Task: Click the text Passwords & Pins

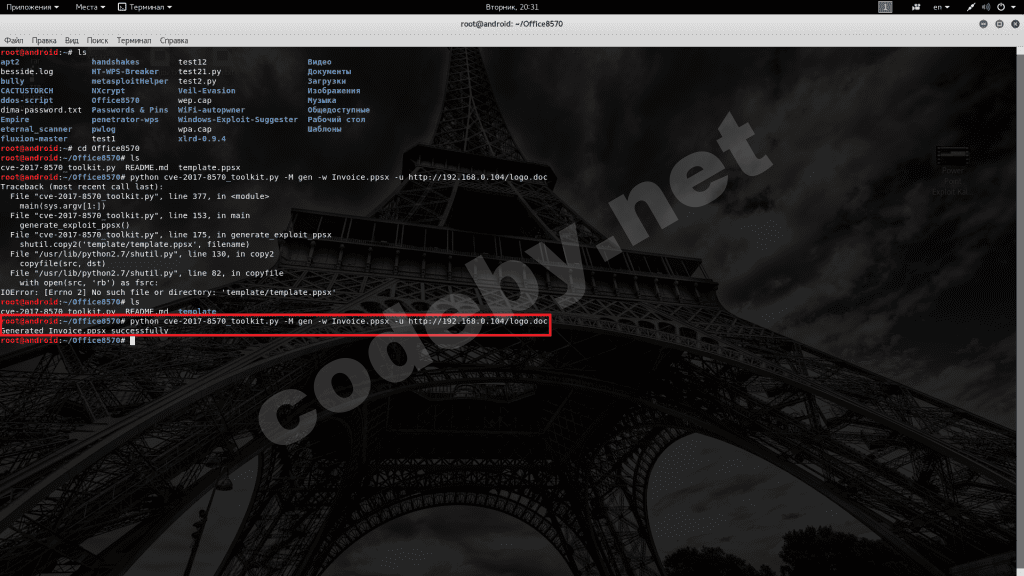Action: click(x=129, y=110)
